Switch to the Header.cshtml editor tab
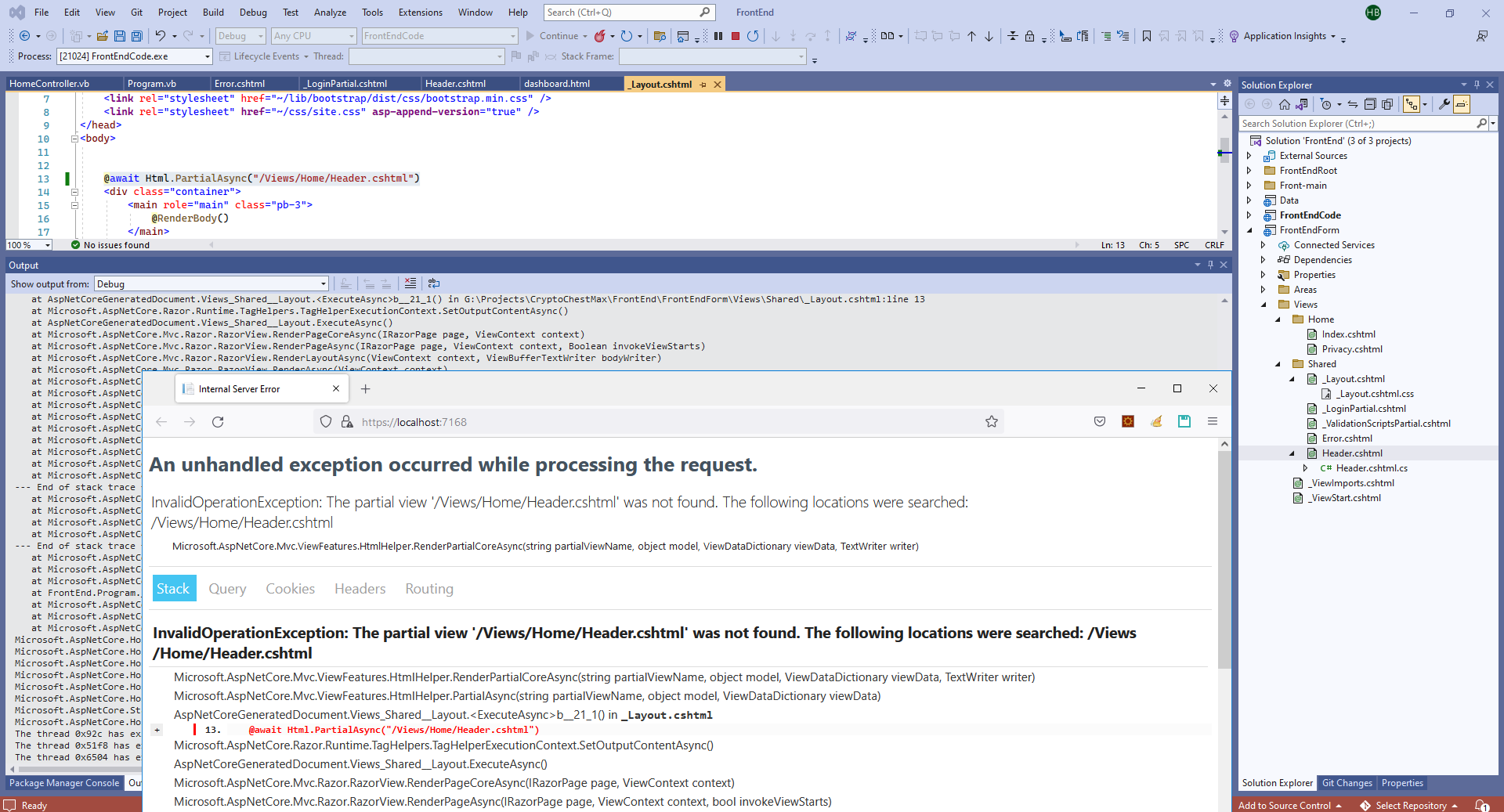This screenshot has height=812, width=1504. [455, 84]
